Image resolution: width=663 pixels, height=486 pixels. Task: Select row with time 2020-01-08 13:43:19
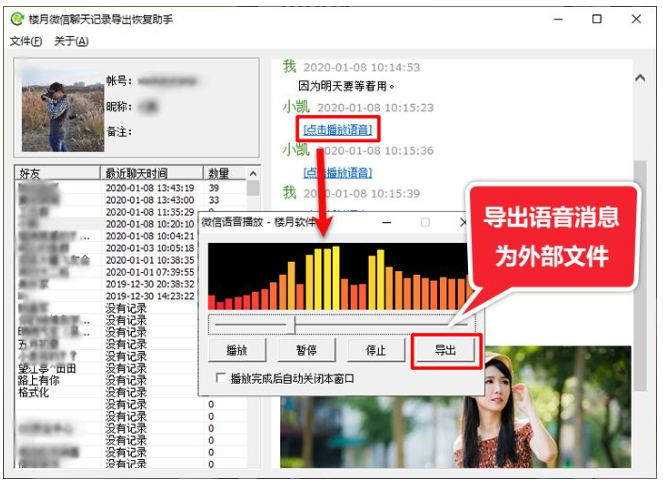pos(131,187)
